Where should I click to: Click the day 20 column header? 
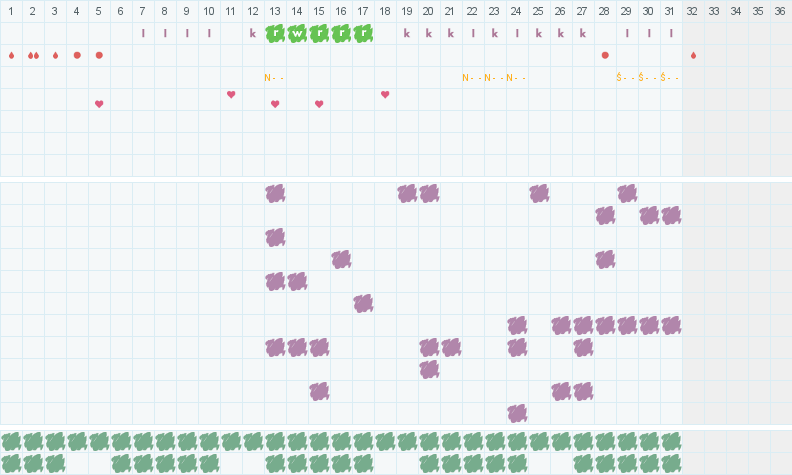tap(428, 11)
